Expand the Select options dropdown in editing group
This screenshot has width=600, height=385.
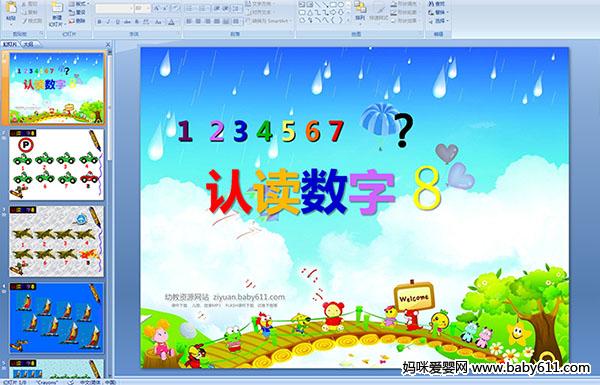438,21
